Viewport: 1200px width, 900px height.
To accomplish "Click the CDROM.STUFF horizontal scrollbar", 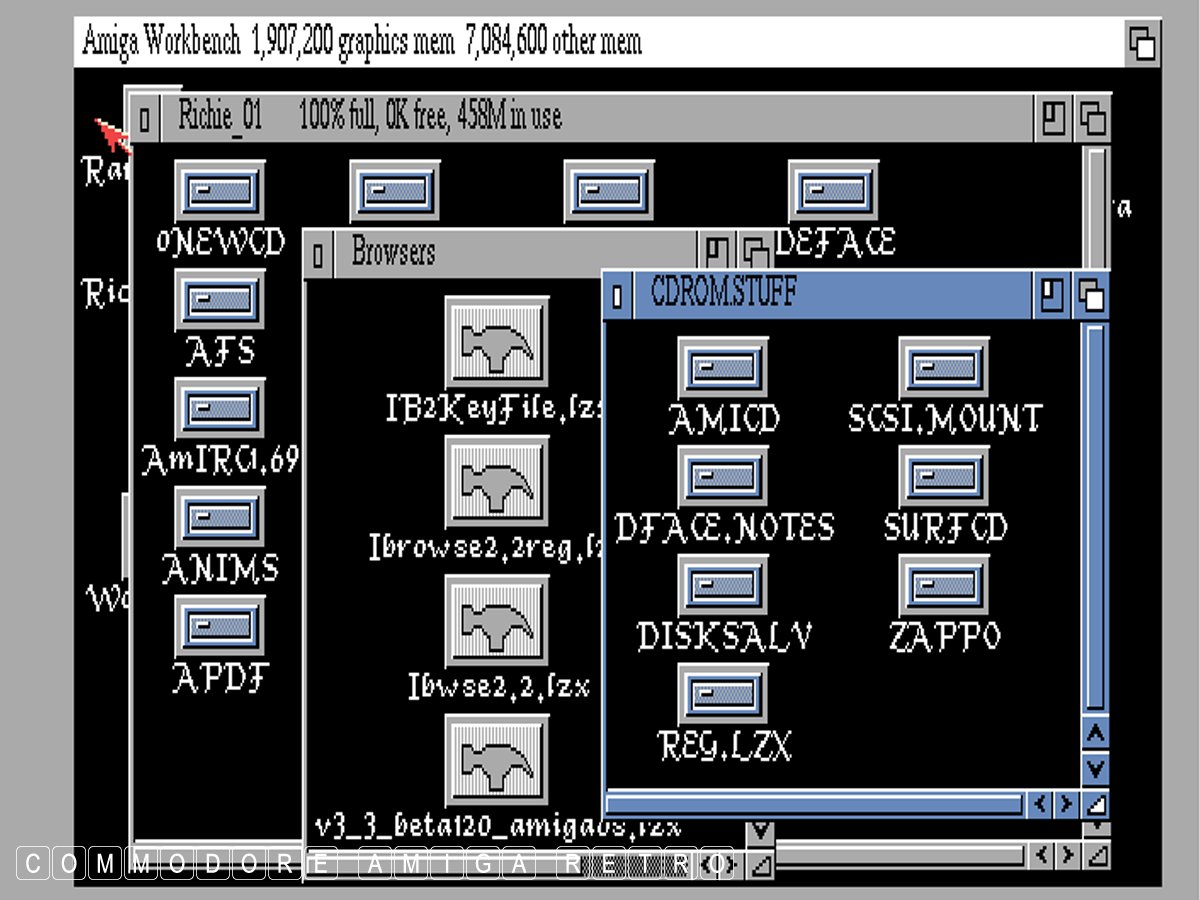I will click(x=814, y=804).
